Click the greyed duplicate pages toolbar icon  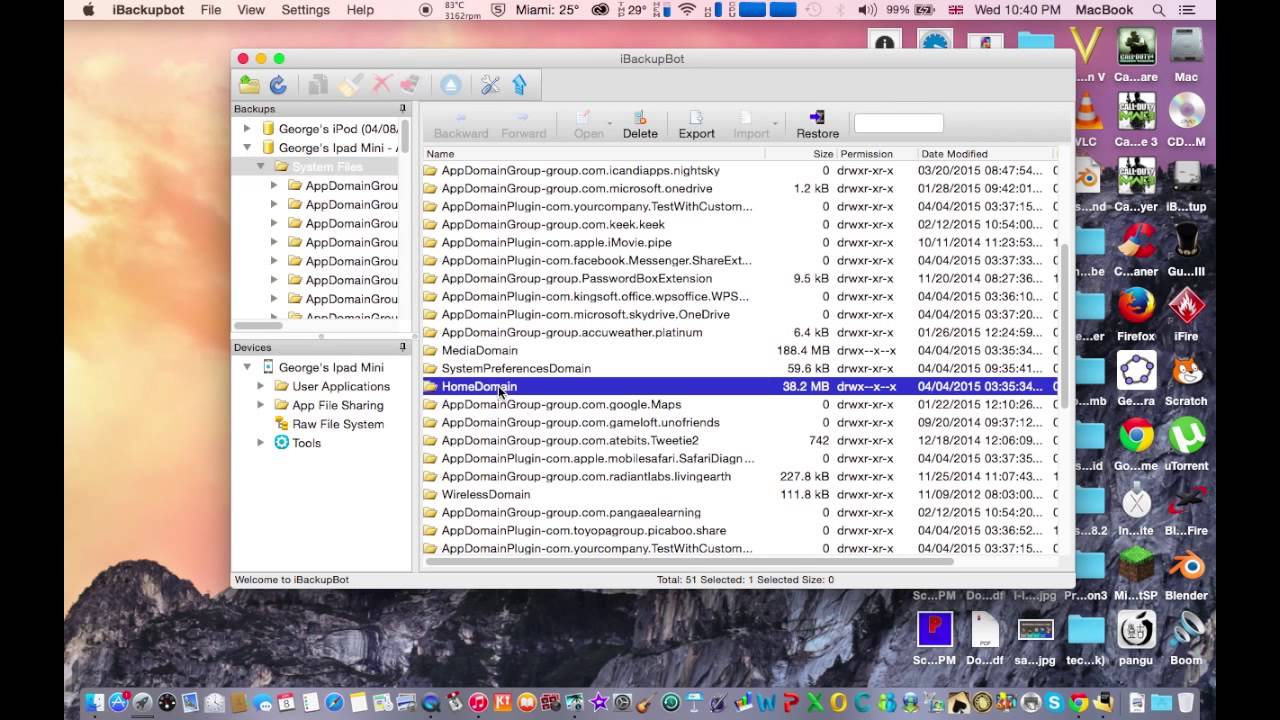(318, 85)
